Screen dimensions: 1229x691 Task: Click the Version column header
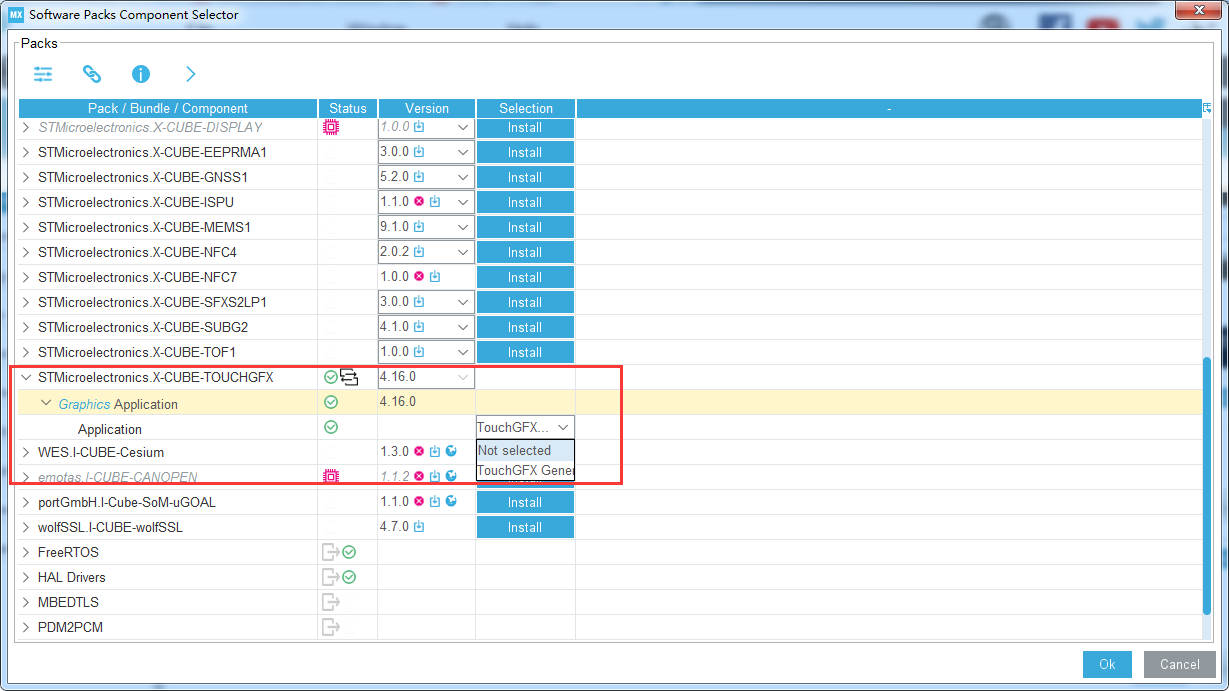click(x=427, y=108)
